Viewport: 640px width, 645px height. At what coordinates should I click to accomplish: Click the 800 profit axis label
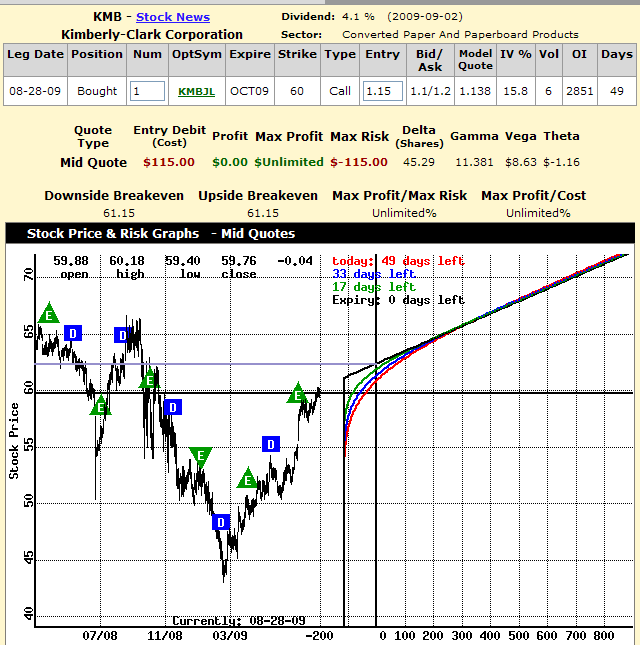click(603, 636)
